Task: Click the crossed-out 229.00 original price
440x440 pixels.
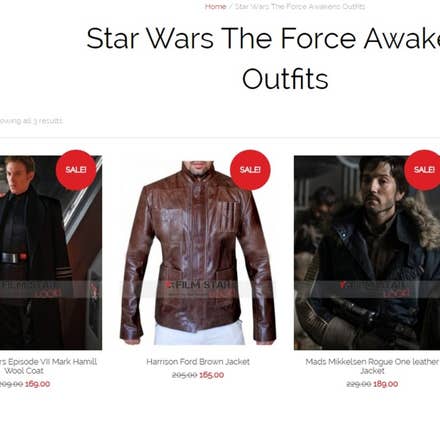Action: coord(359,384)
